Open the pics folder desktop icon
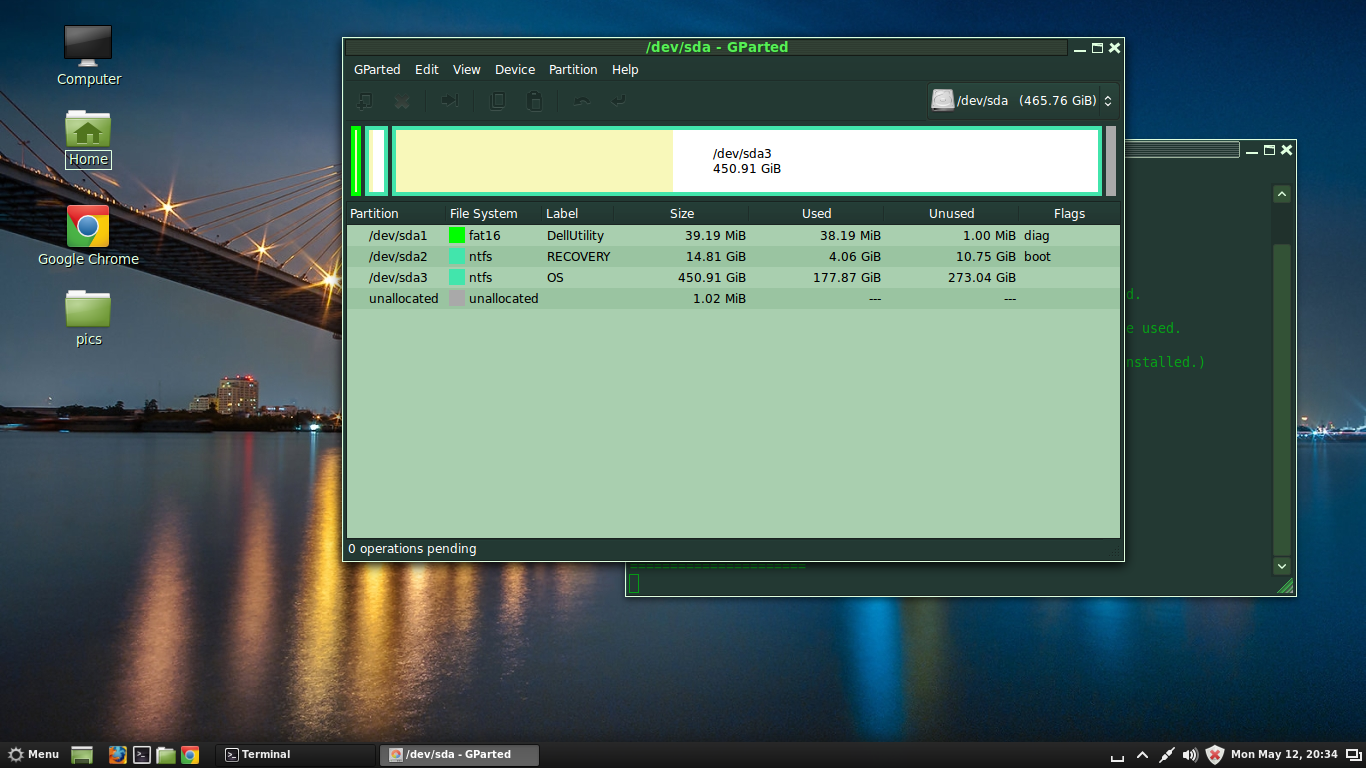This screenshot has height=768, width=1366. (x=88, y=318)
